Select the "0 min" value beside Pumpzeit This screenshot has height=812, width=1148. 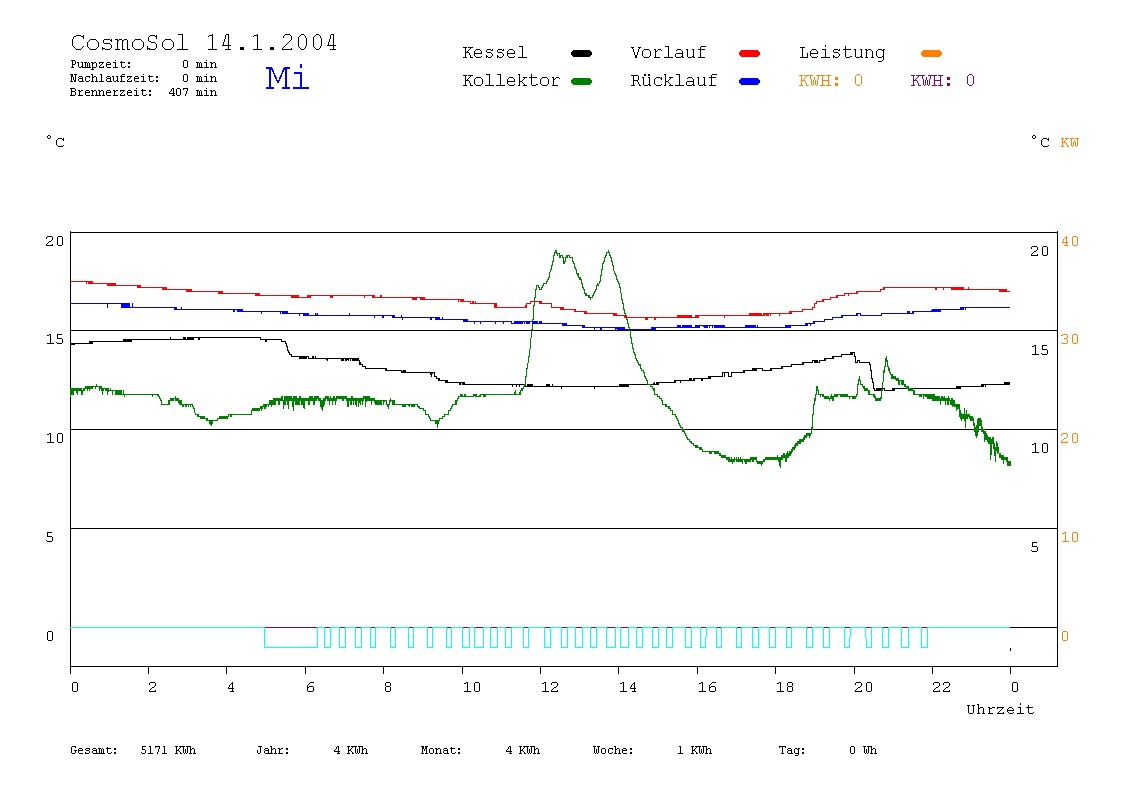[x=199, y=64]
